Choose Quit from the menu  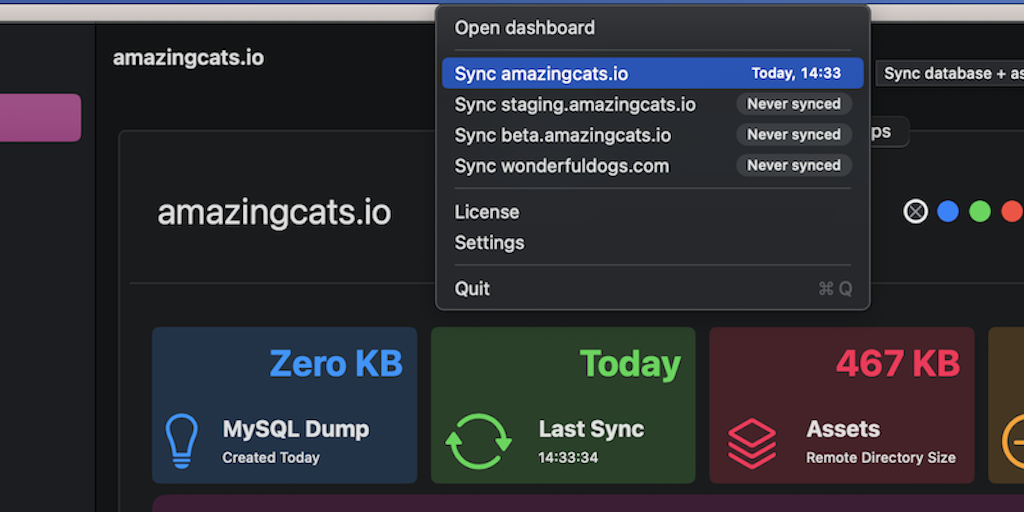tap(473, 288)
